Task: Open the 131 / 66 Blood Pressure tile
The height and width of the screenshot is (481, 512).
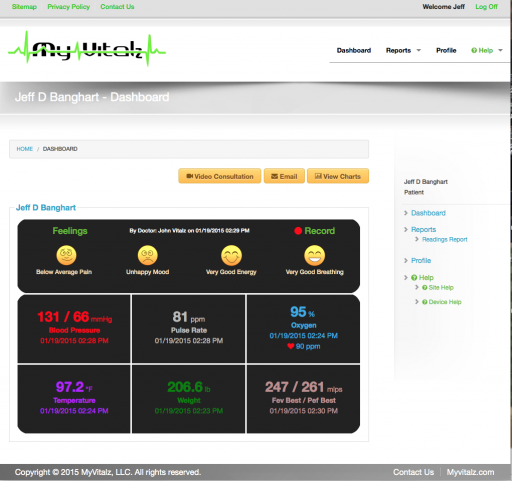Action: [x=74, y=329]
